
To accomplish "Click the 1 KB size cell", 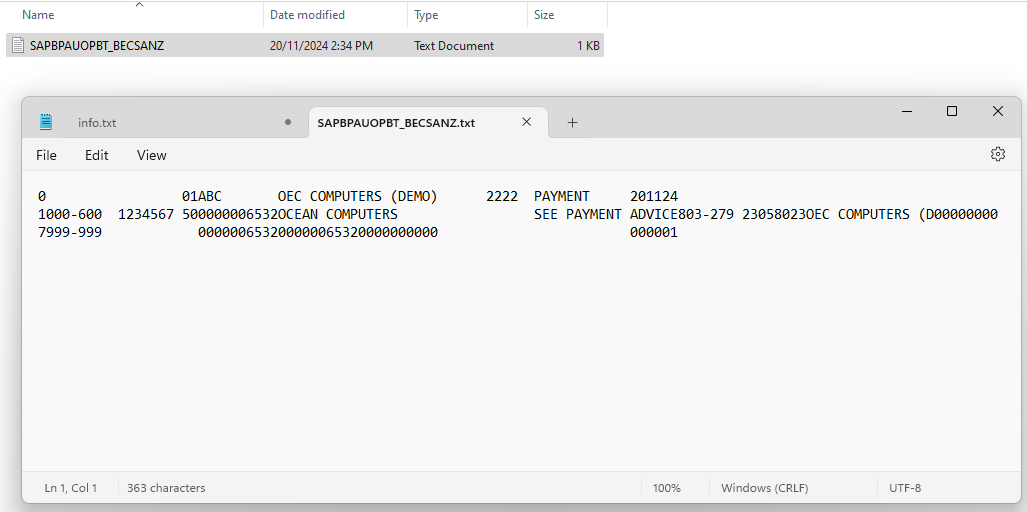I will point(588,46).
